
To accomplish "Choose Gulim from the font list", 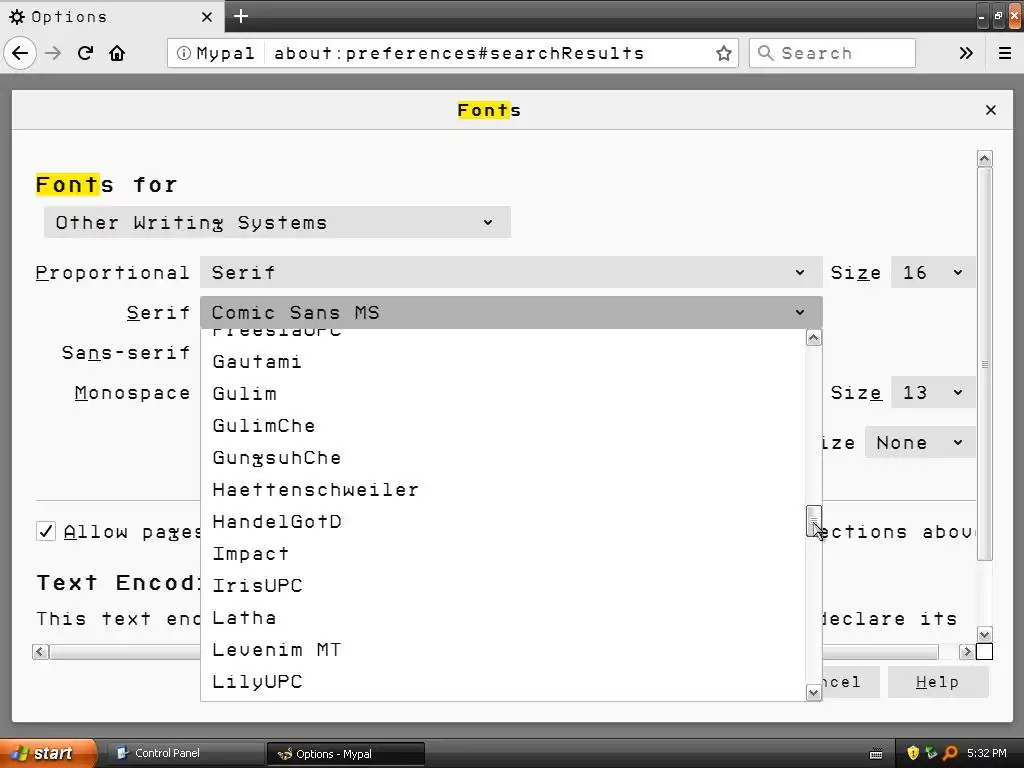I will [x=503, y=394].
